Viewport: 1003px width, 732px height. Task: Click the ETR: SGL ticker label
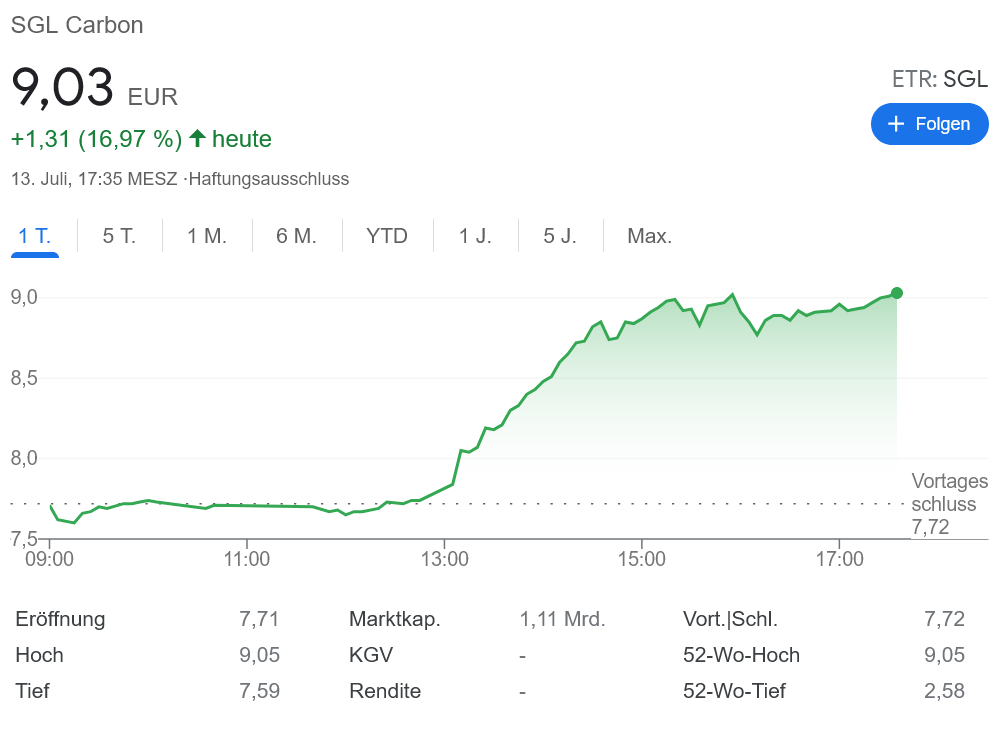coord(940,79)
